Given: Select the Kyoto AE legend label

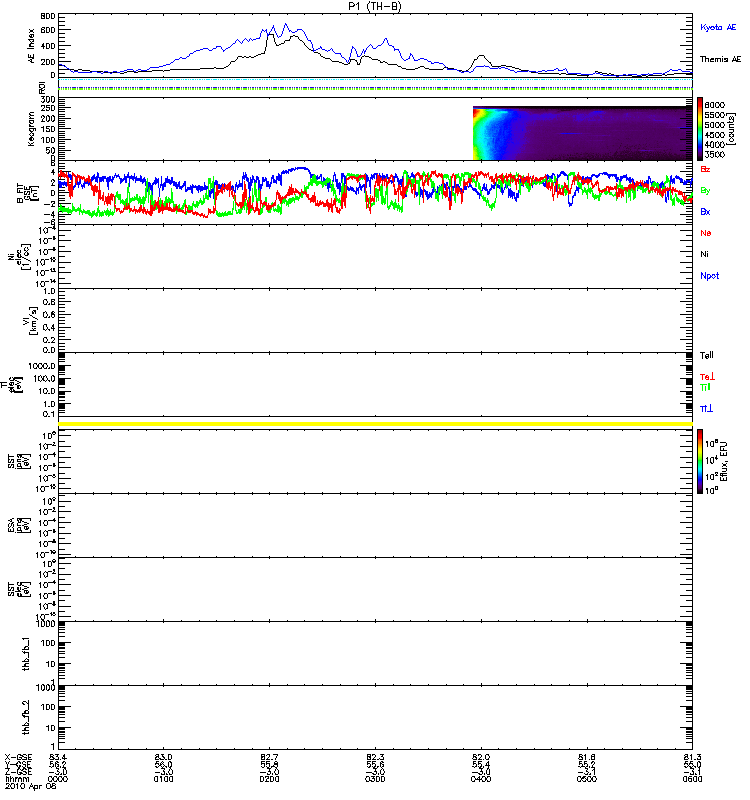Looking at the screenshot, I should click(718, 28).
